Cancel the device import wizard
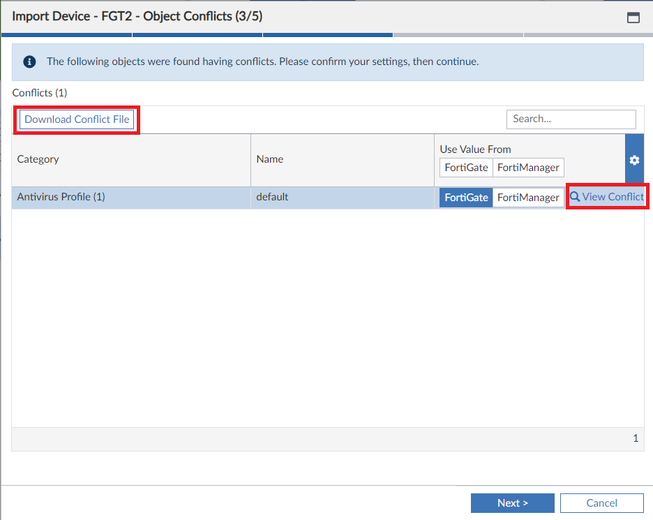The width and height of the screenshot is (653, 520). pyautogui.click(x=602, y=503)
